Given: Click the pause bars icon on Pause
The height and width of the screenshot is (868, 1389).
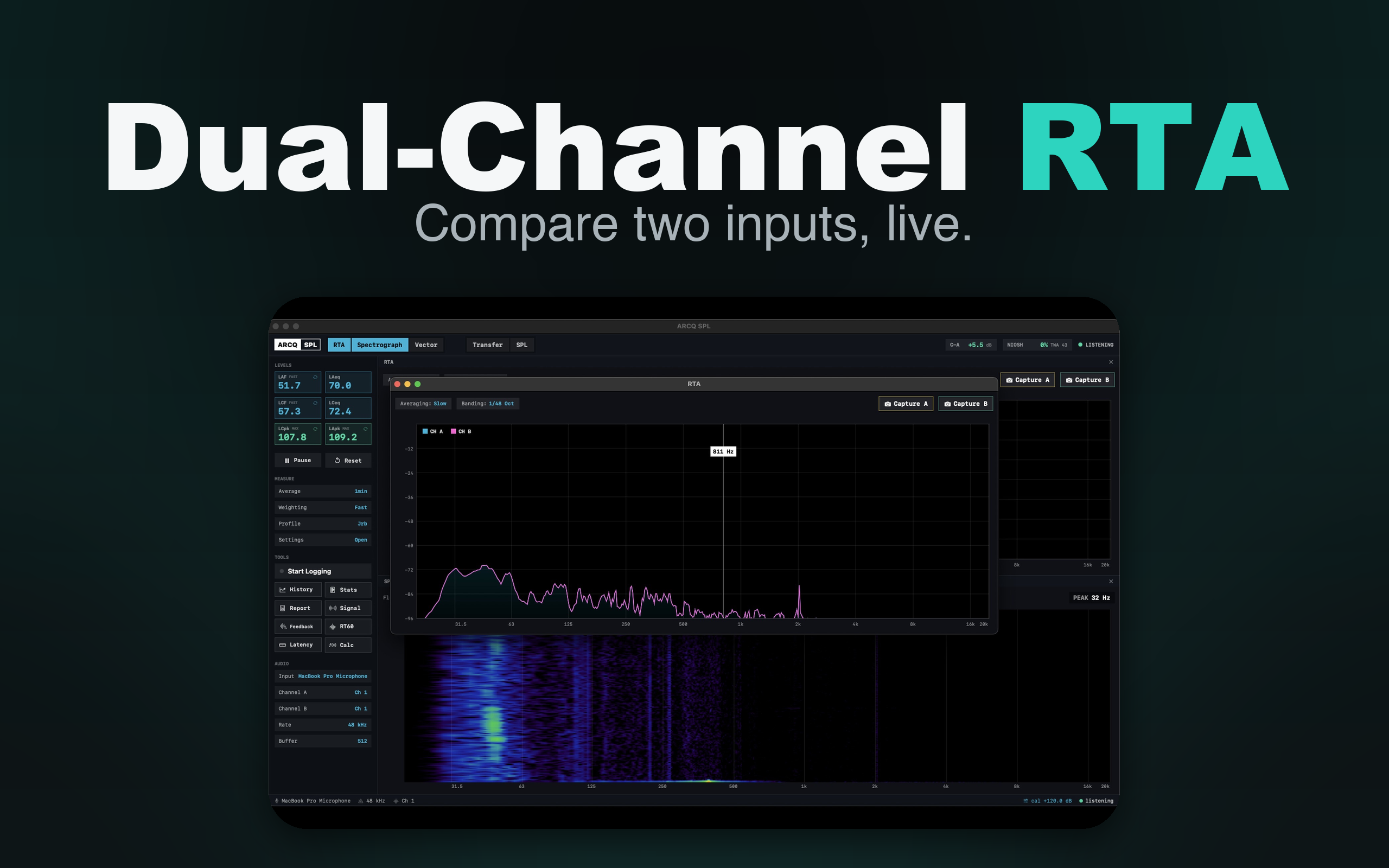Looking at the screenshot, I should point(287,461).
